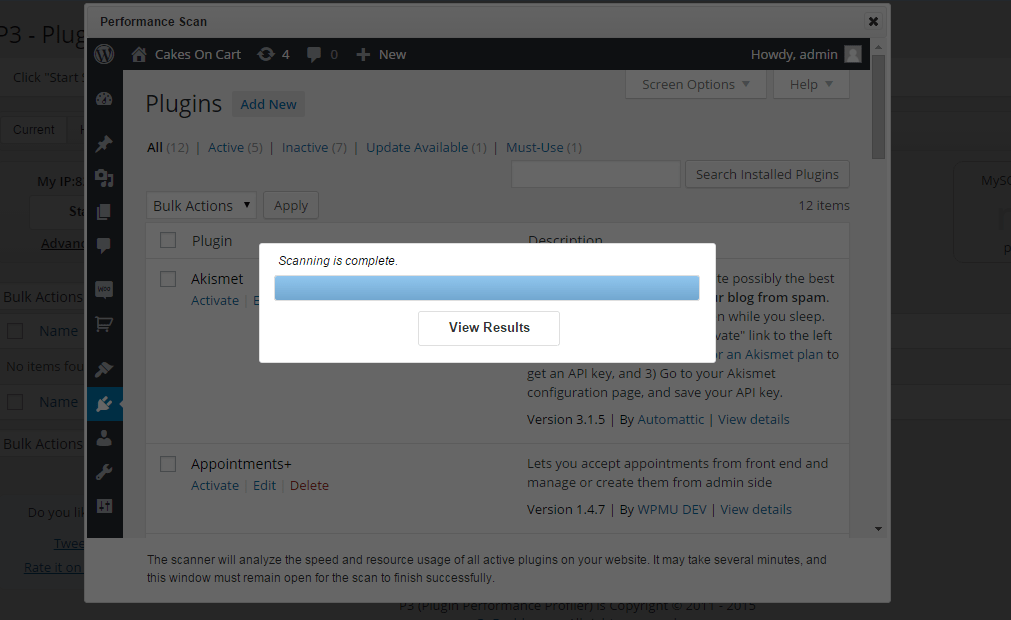Open the WPMU DEV author link

[672, 510]
